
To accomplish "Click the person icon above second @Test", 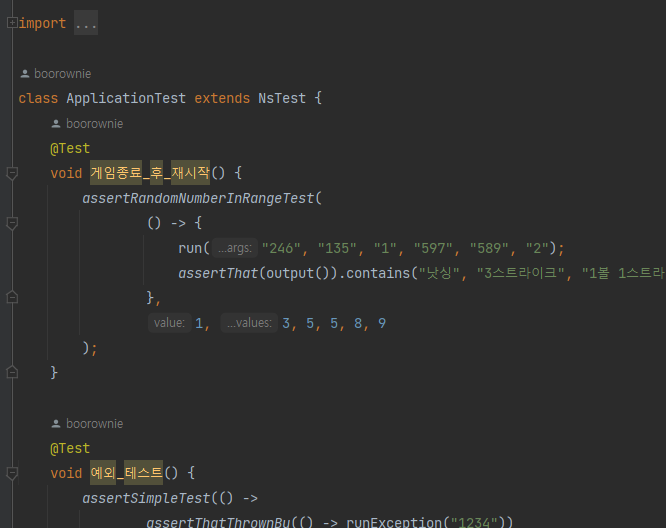I will tap(56, 424).
